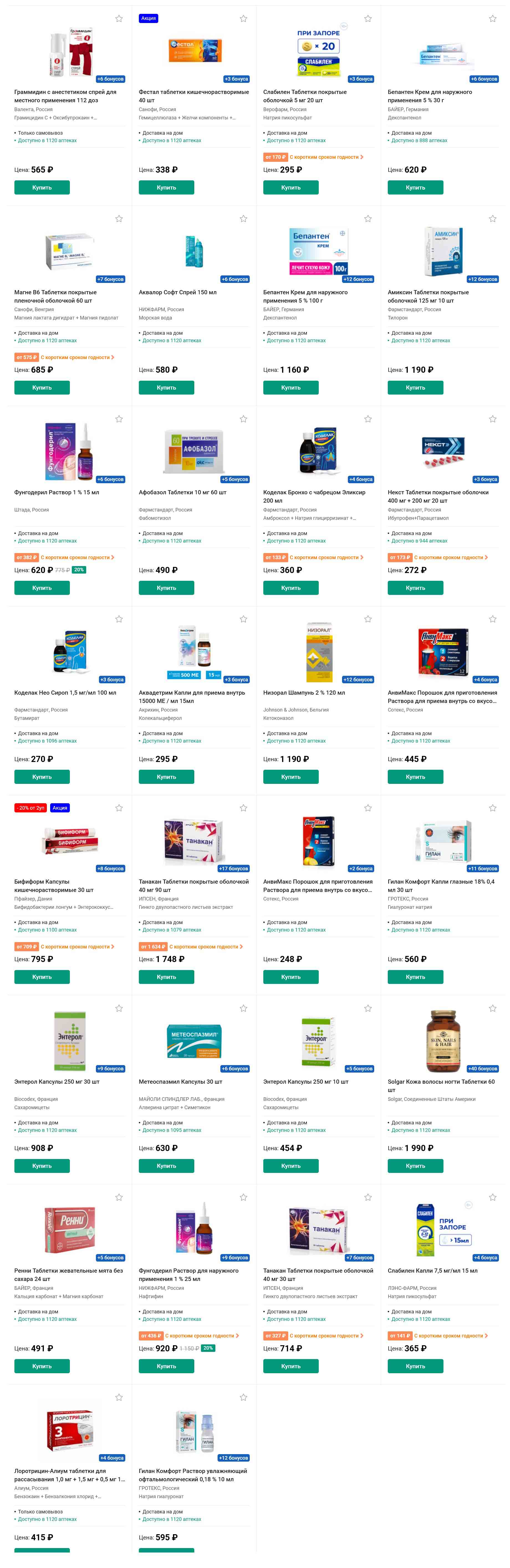Click star icon on Гилан Комфорт Капли глазные
The image size is (510, 1568).
click(492, 808)
